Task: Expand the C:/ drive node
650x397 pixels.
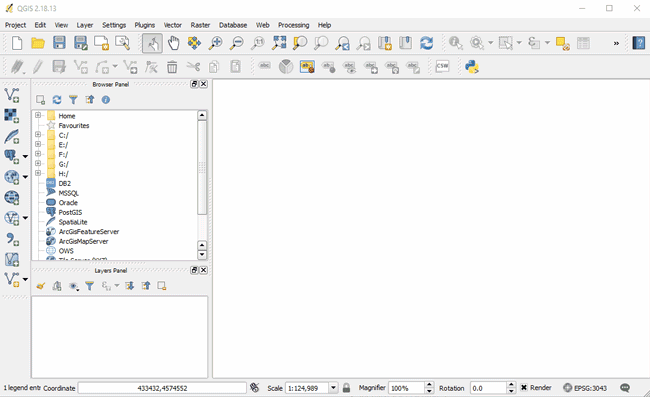Action: click(38, 135)
